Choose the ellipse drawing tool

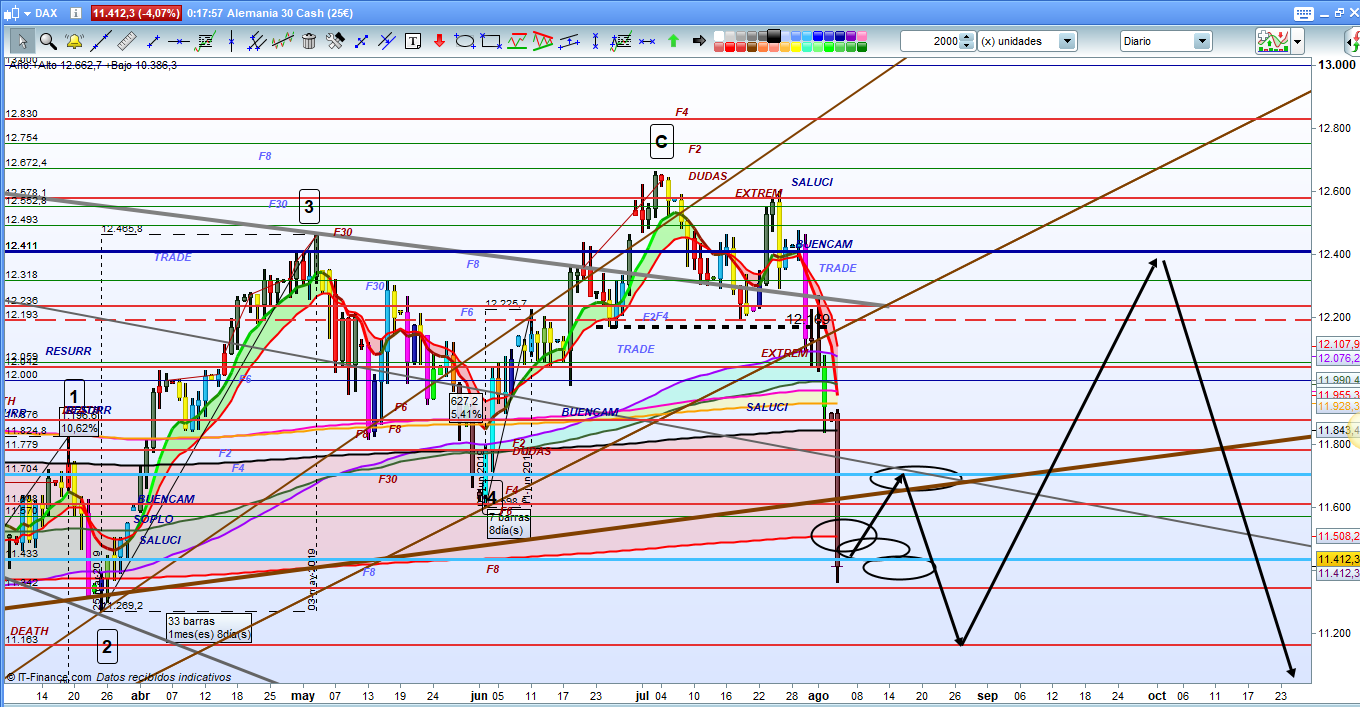pyautogui.click(x=465, y=41)
